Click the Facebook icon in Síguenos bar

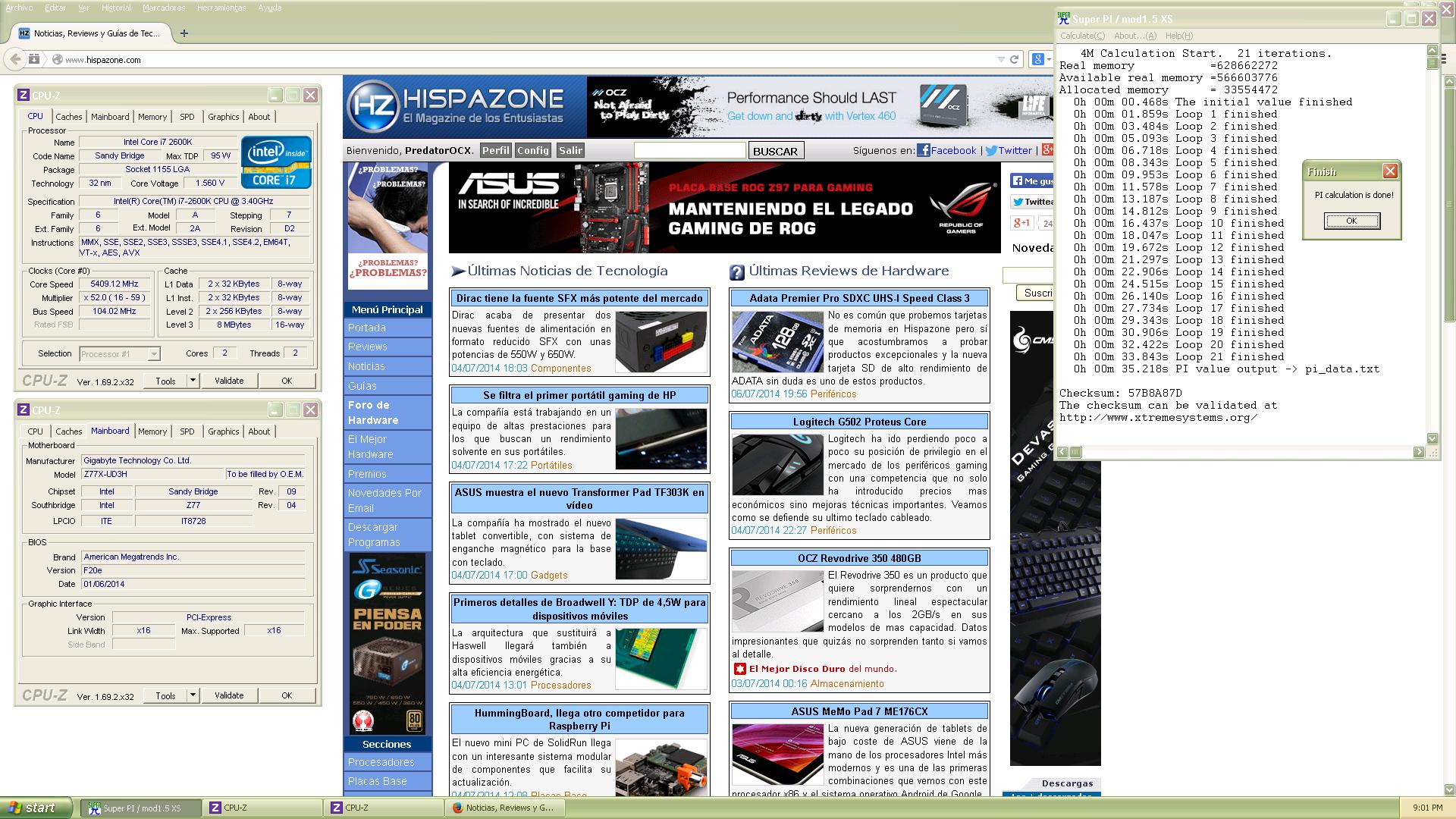(923, 150)
